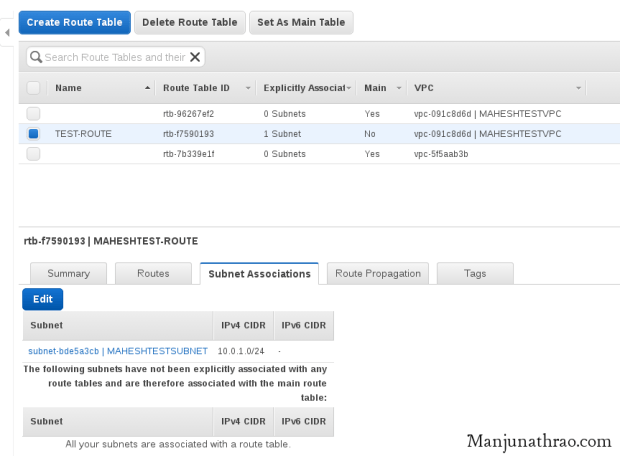Click the search magnifier icon
Screen dimensions: 620x456
(x=36, y=58)
